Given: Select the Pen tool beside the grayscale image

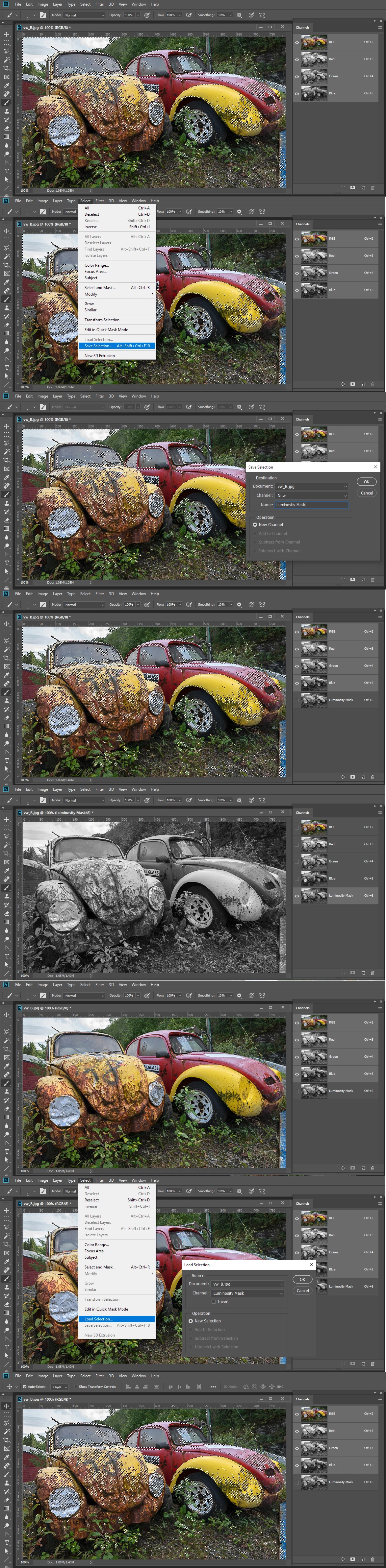Looking at the screenshot, I should click(x=7, y=948).
